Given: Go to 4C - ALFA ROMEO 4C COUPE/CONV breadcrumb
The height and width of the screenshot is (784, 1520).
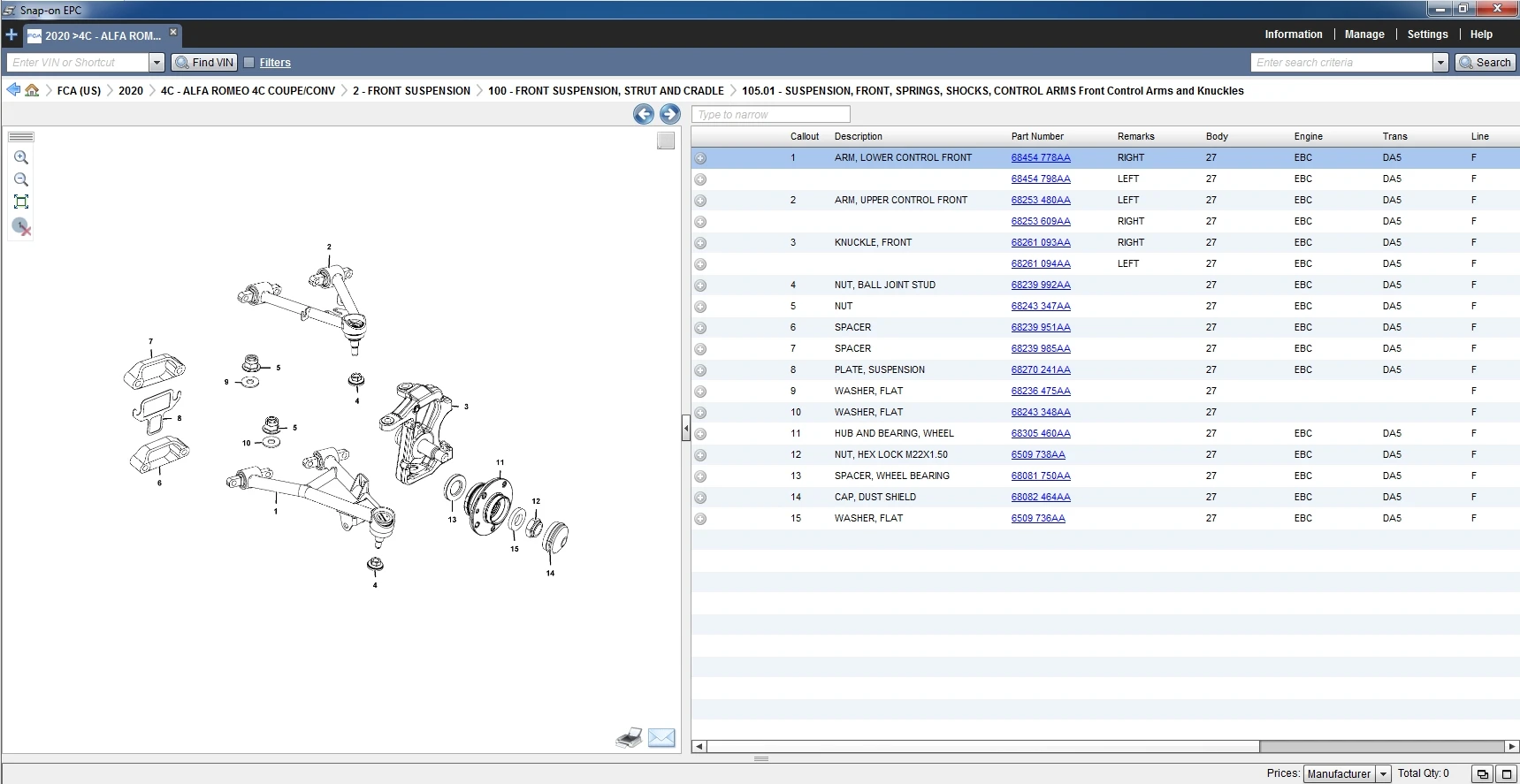Looking at the screenshot, I should [x=248, y=91].
